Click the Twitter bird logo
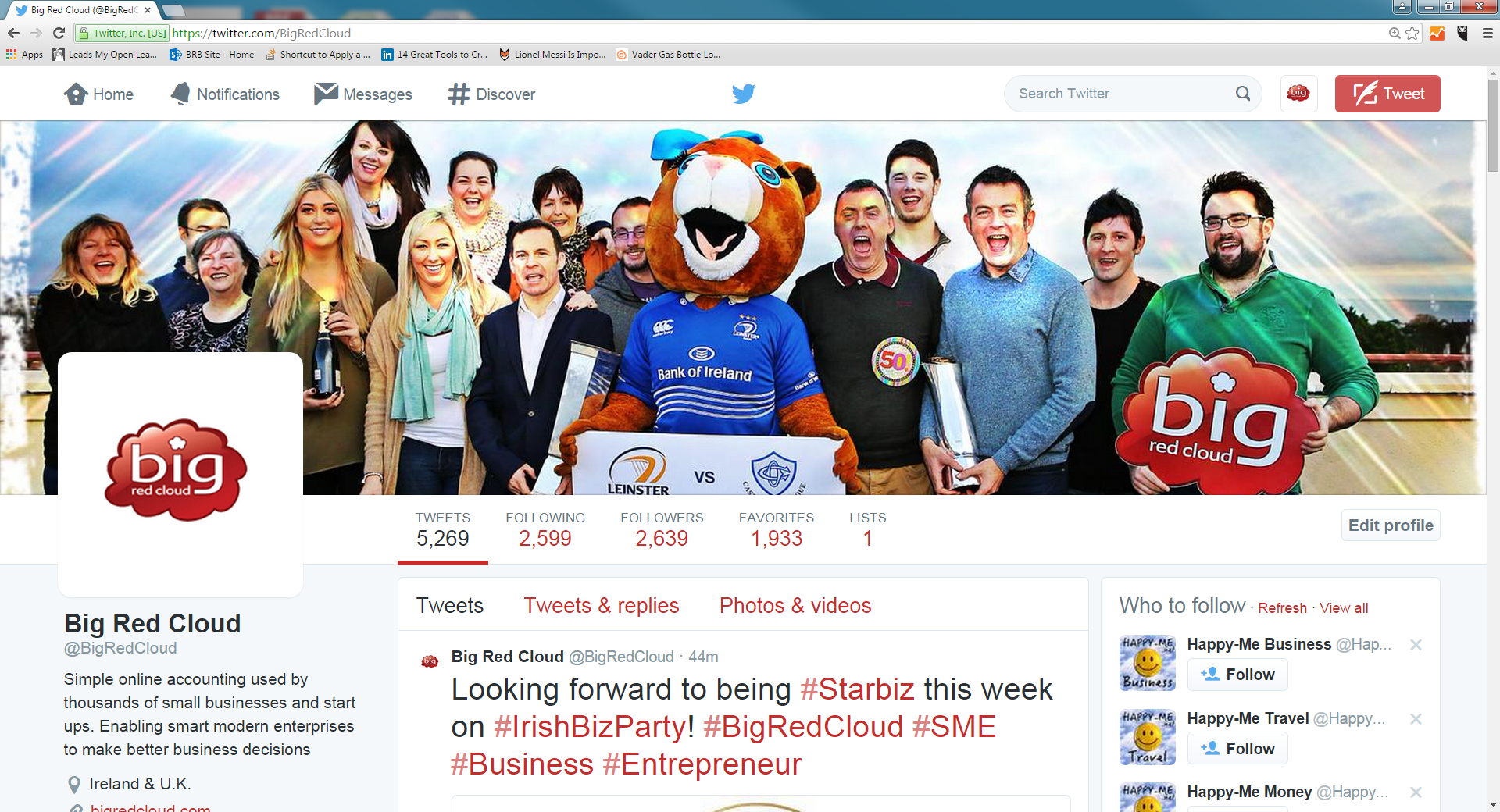The image size is (1500, 812). pos(743,94)
